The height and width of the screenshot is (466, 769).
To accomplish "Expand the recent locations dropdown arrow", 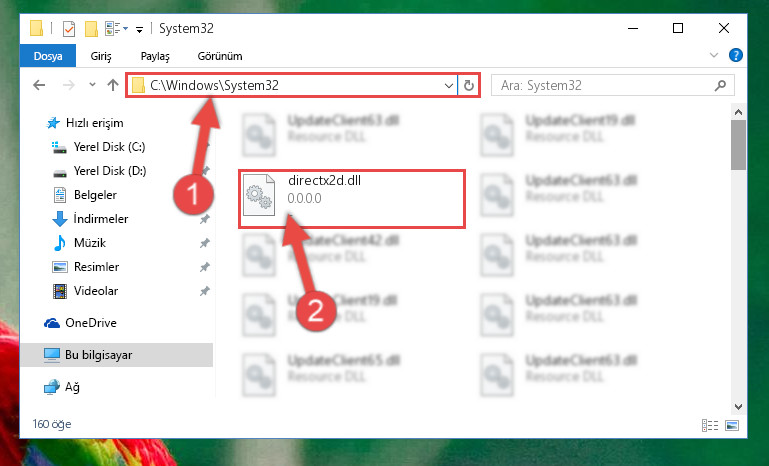I will [x=92, y=84].
